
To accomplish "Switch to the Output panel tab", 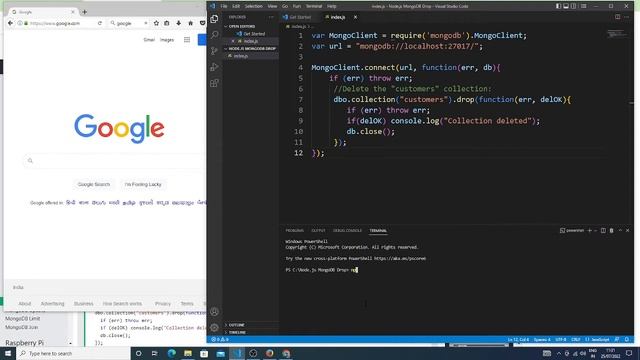I will pos(318,231).
